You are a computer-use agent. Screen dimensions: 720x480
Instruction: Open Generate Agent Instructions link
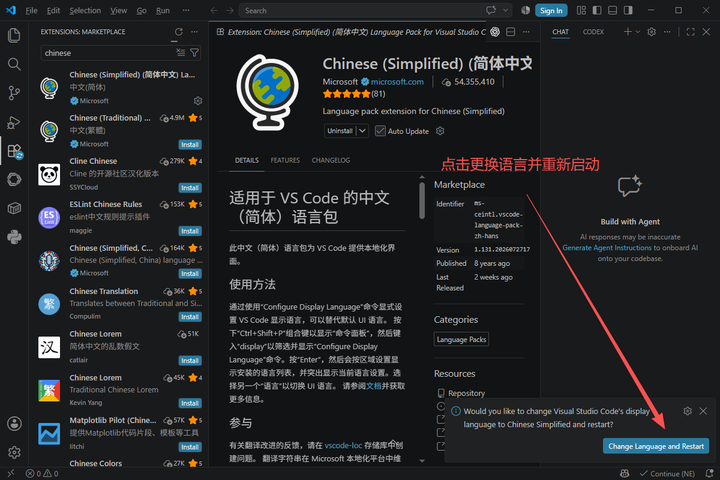point(607,248)
